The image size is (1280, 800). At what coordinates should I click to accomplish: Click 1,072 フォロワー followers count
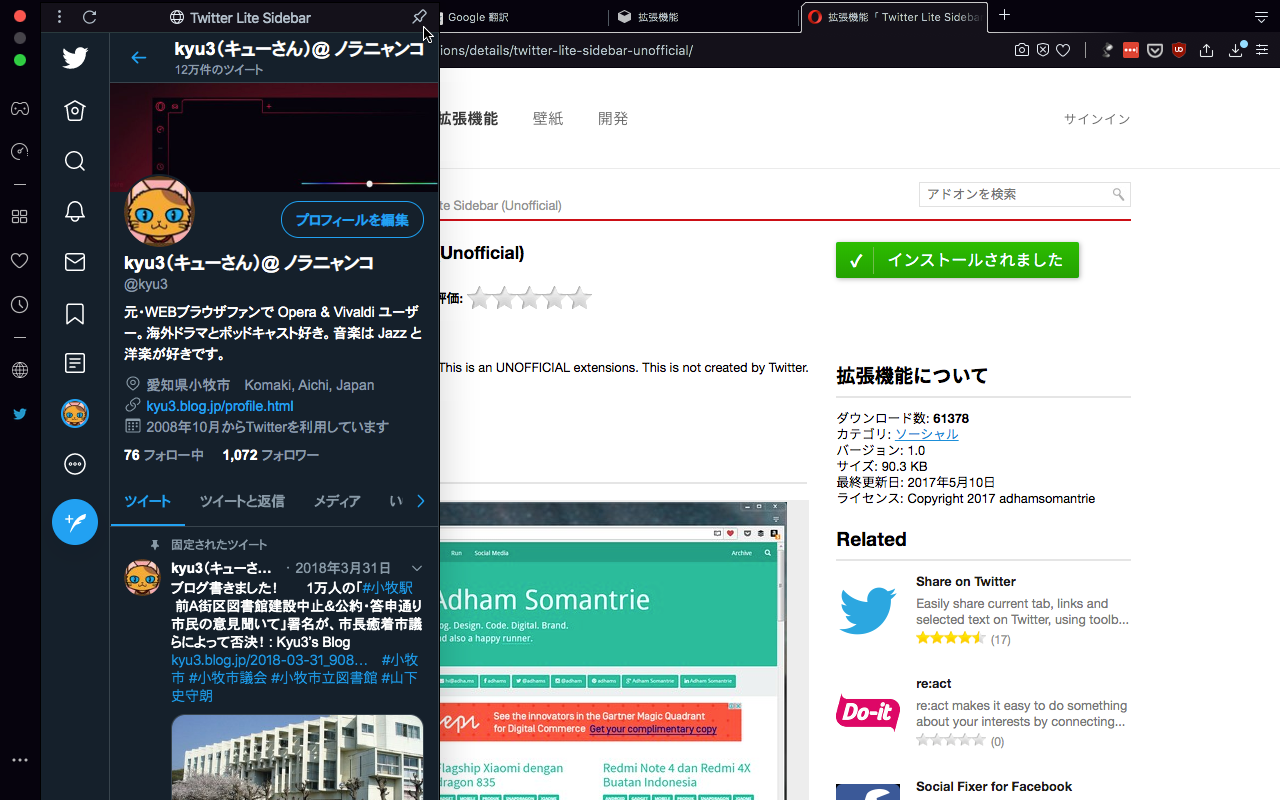click(271, 455)
